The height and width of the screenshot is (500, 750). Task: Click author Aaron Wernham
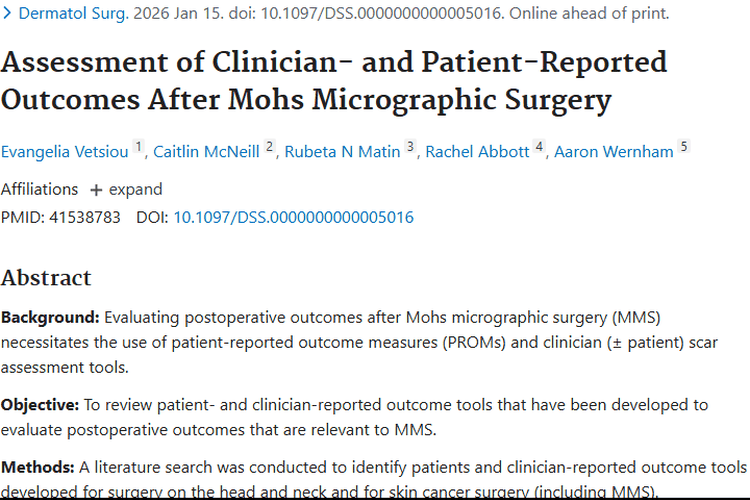click(x=615, y=152)
